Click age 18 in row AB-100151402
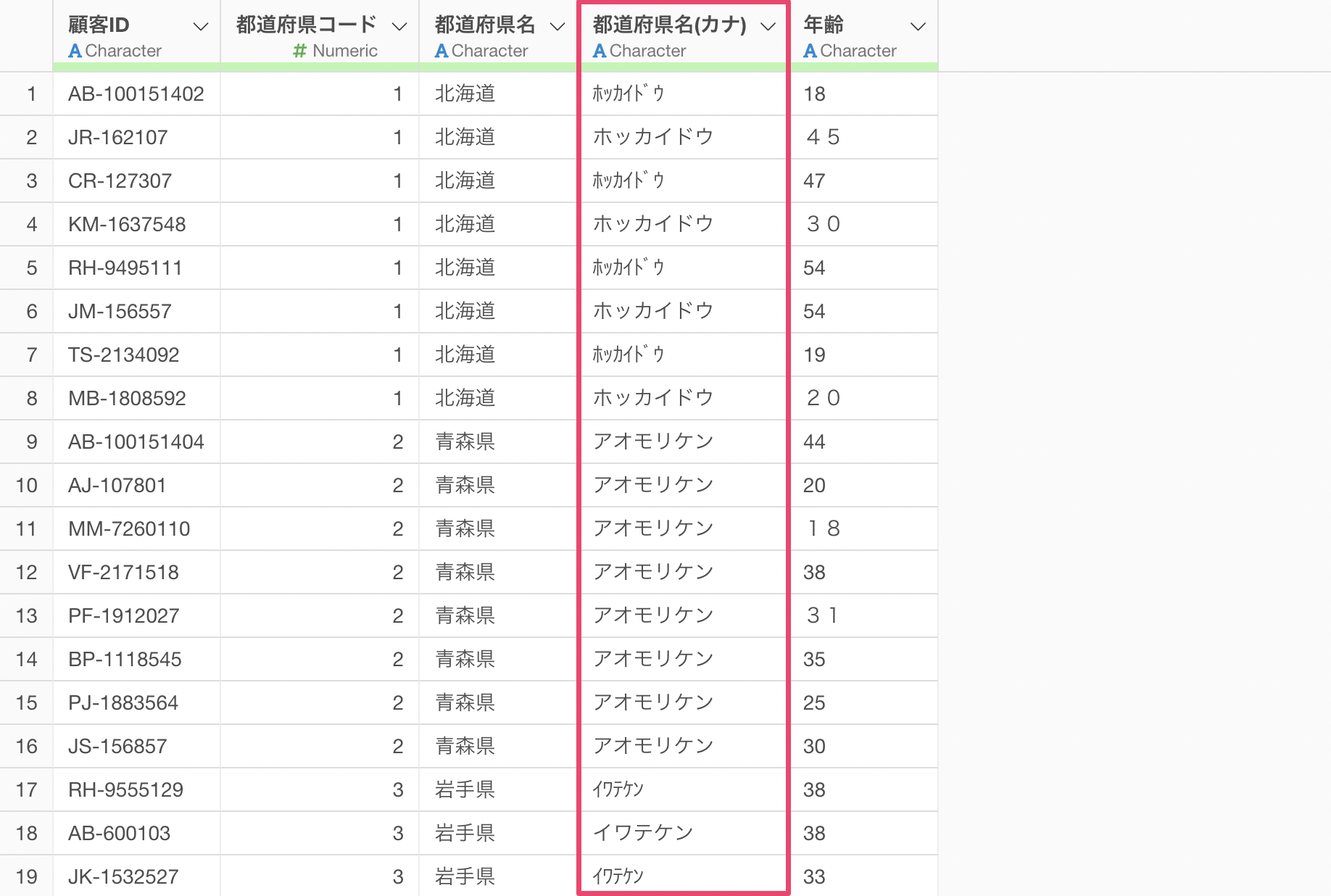 click(814, 94)
